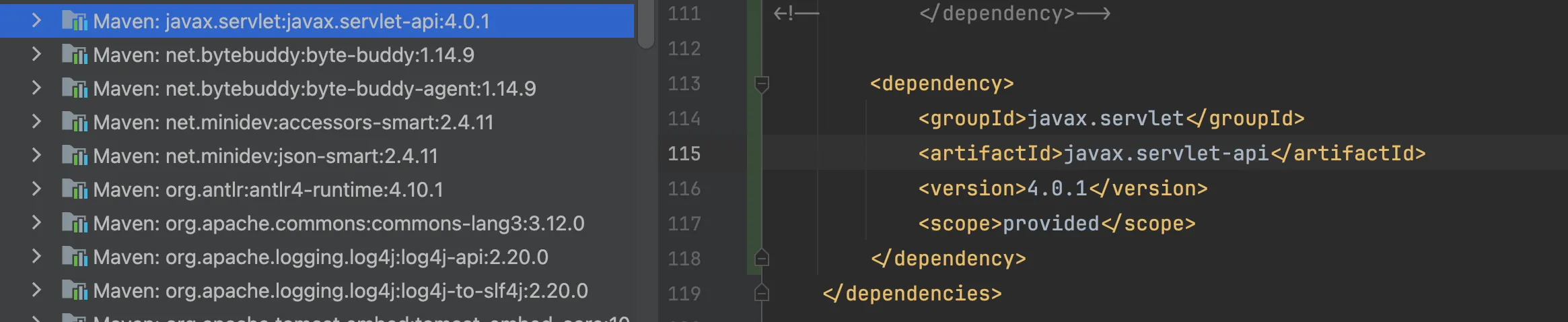Click commented </dependency> tag on line 111
Image resolution: width=1568 pixels, height=322 pixels.
click(997, 13)
